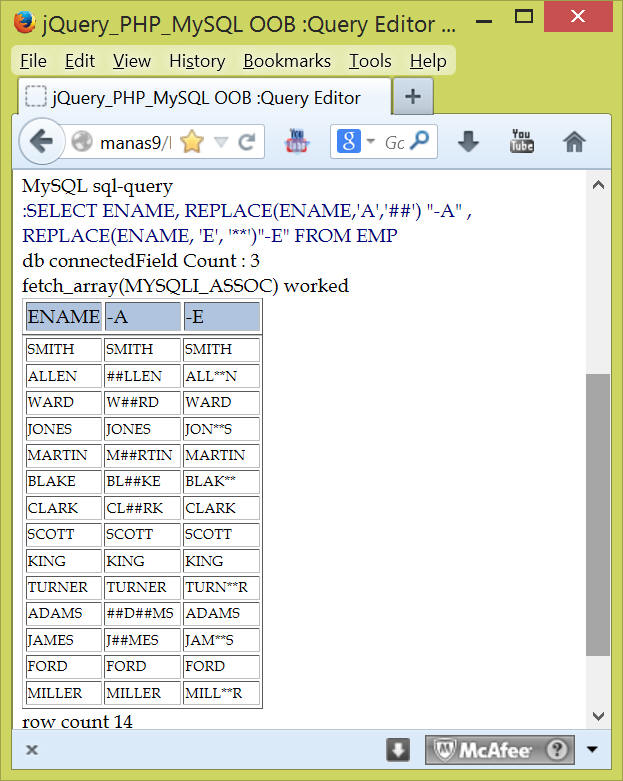Expand the dropdown arrow beside the McAfee button

click(592, 750)
